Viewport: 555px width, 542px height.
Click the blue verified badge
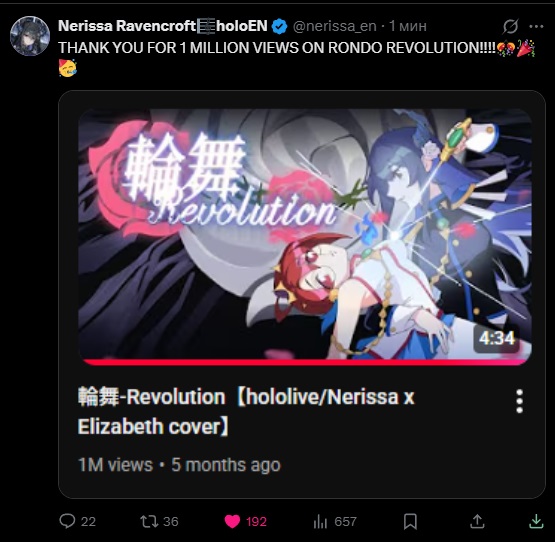(279, 27)
